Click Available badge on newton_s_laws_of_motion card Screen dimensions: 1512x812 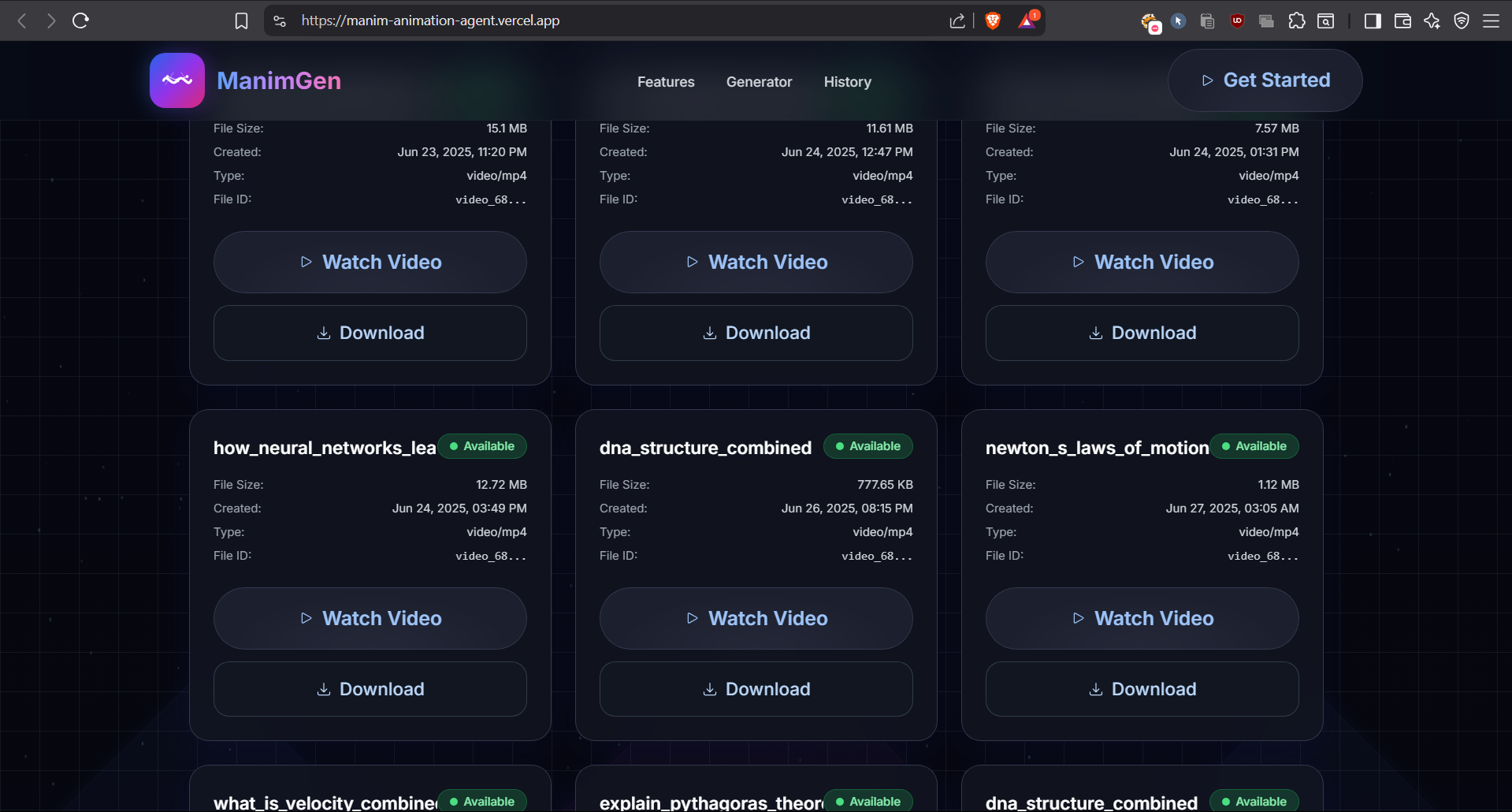1254,446
